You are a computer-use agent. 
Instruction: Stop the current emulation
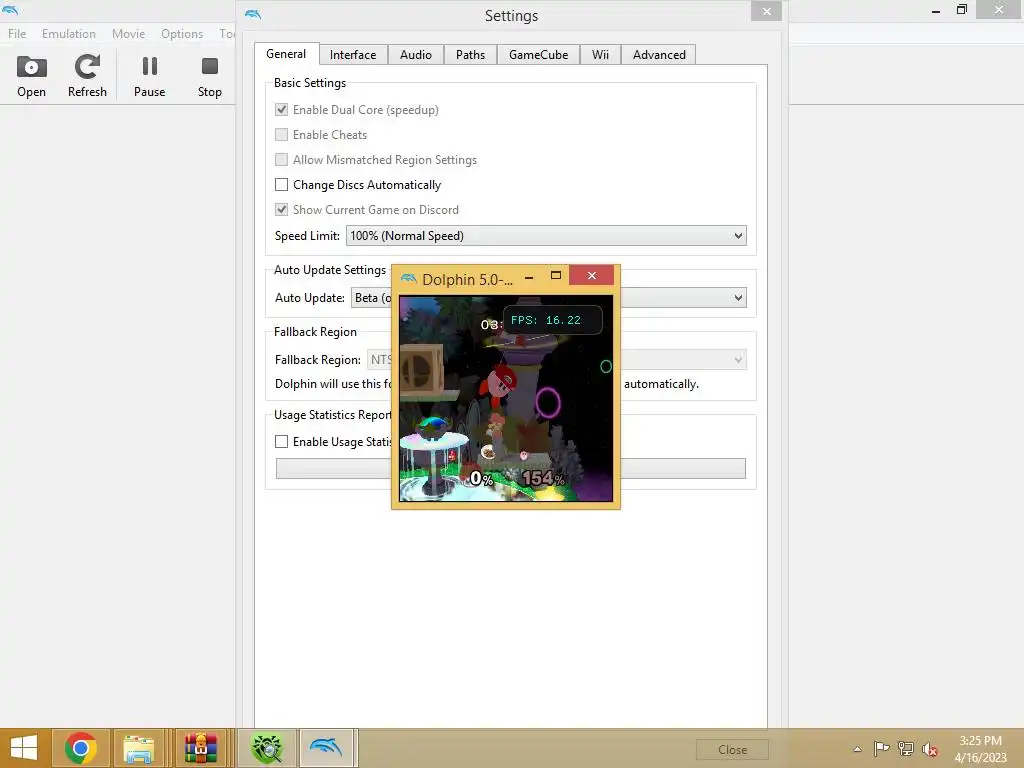(210, 76)
